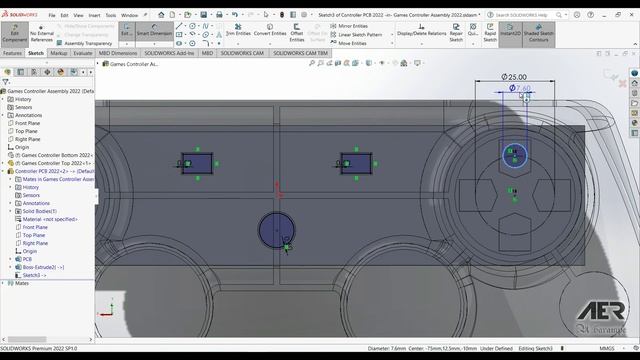Click the Save icon in the top toolbar
This screenshot has height=360, width=640.
(203, 15)
